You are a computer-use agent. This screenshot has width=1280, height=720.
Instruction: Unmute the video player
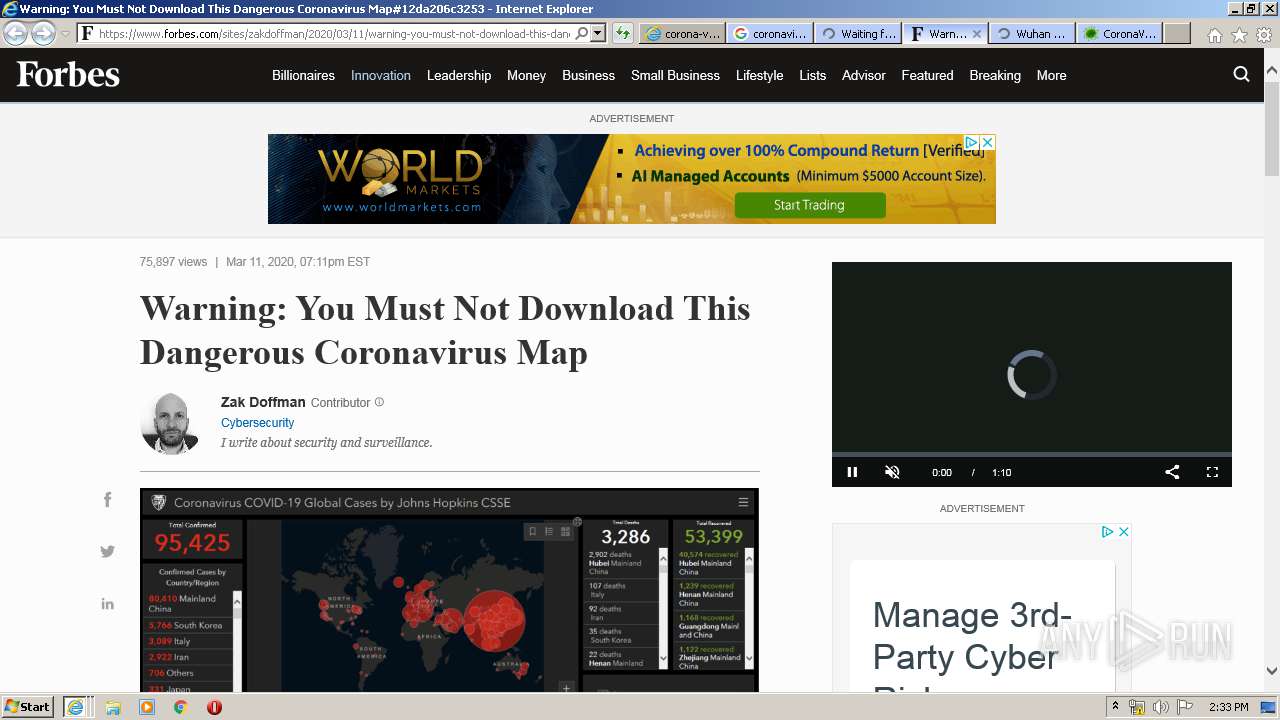pyautogui.click(x=892, y=472)
